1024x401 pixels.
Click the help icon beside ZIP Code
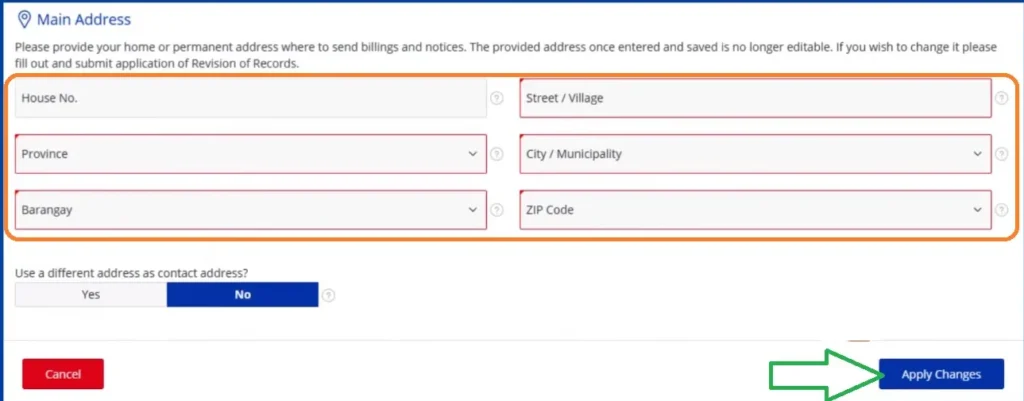point(1001,211)
